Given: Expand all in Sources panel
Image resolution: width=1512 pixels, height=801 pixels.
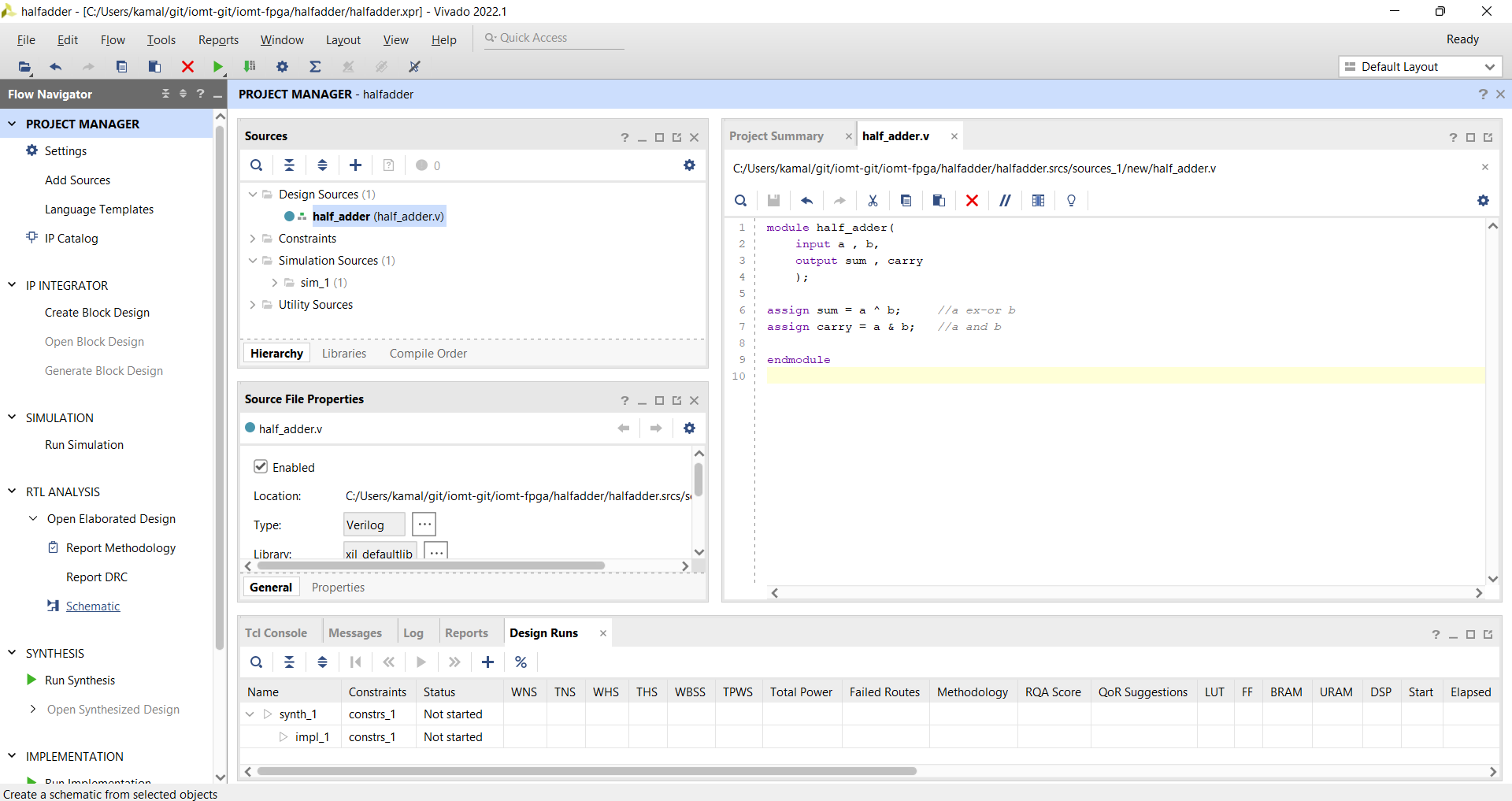Looking at the screenshot, I should [322, 165].
